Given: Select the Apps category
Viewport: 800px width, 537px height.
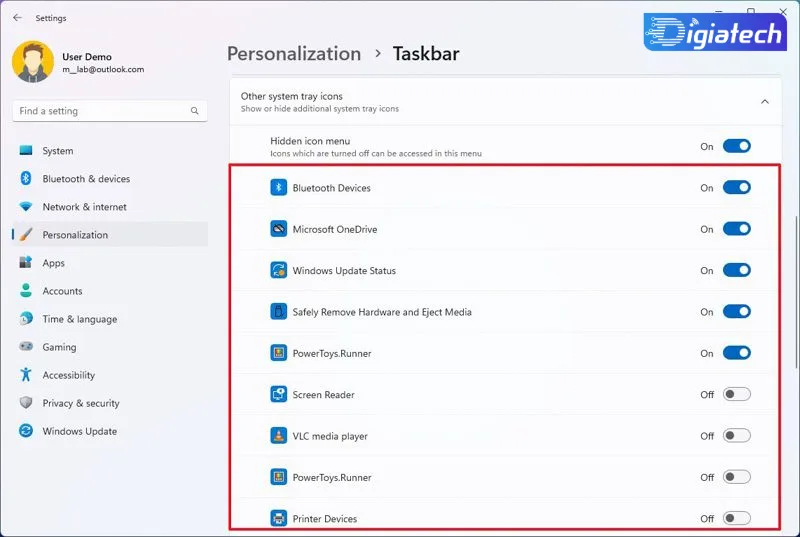Looking at the screenshot, I should (x=110, y=263).
